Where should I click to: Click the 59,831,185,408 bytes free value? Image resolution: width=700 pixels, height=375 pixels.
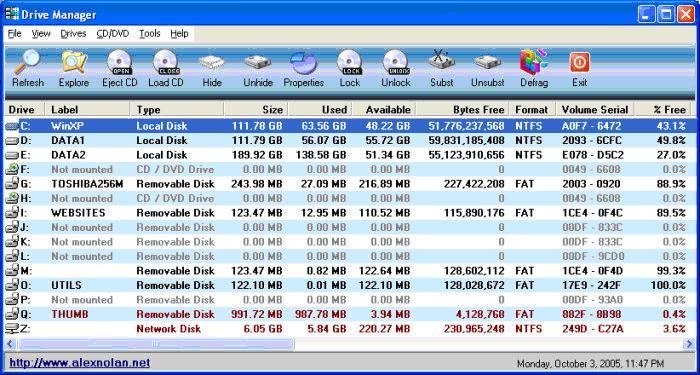(466, 141)
